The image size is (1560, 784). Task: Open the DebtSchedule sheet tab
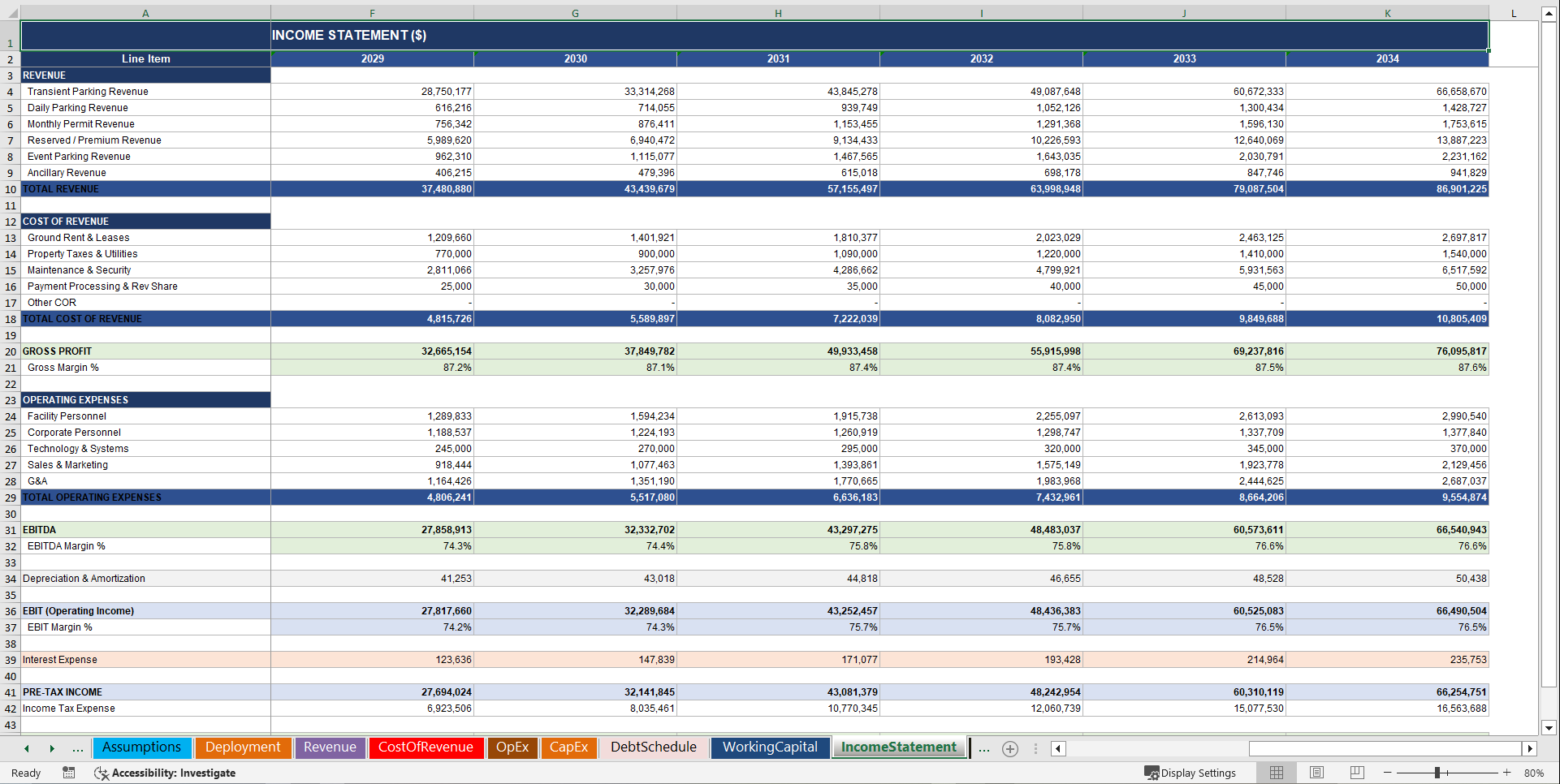pyautogui.click(x=653, y=747)
